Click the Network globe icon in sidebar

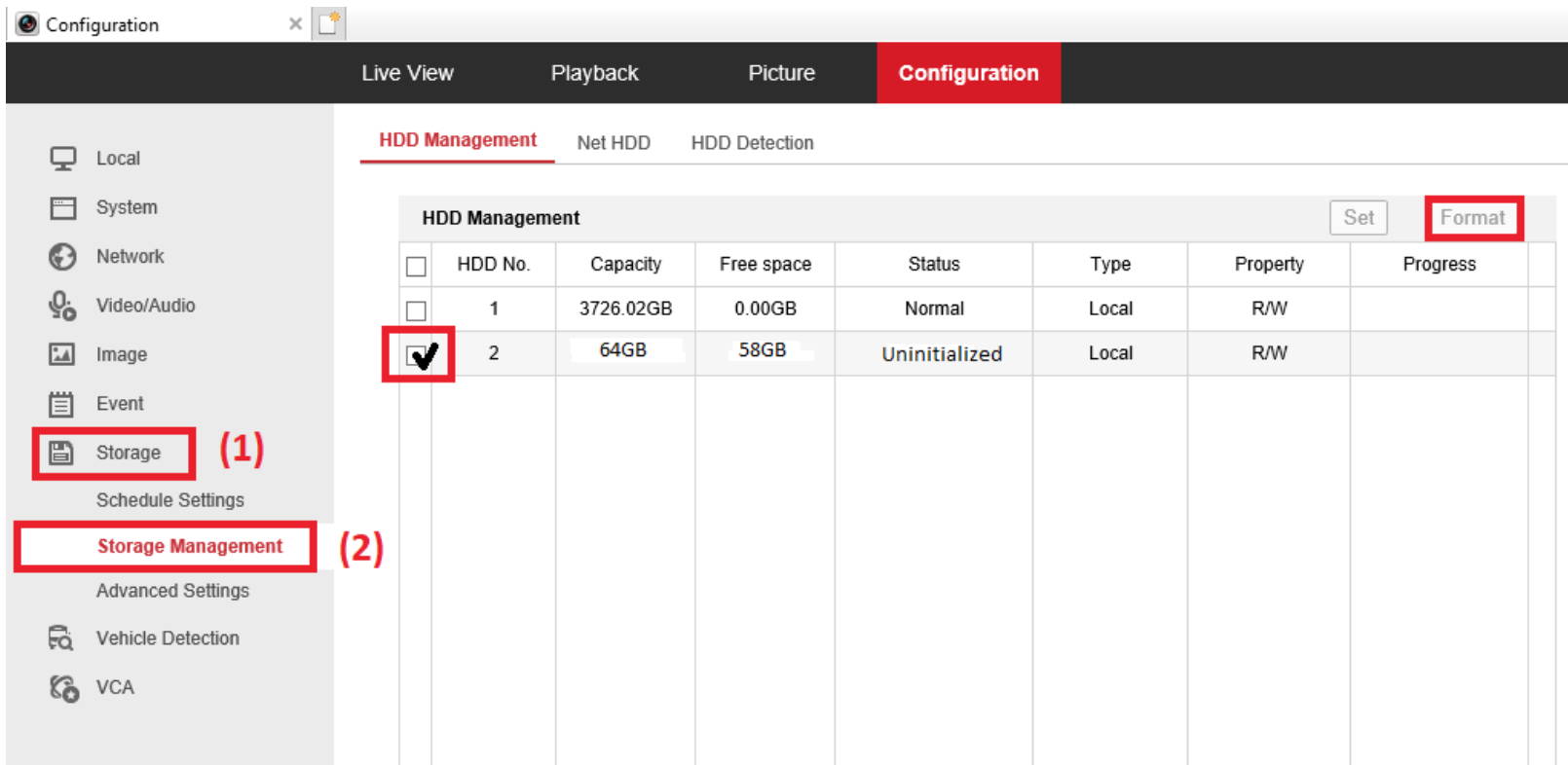[x=63, y=256]
